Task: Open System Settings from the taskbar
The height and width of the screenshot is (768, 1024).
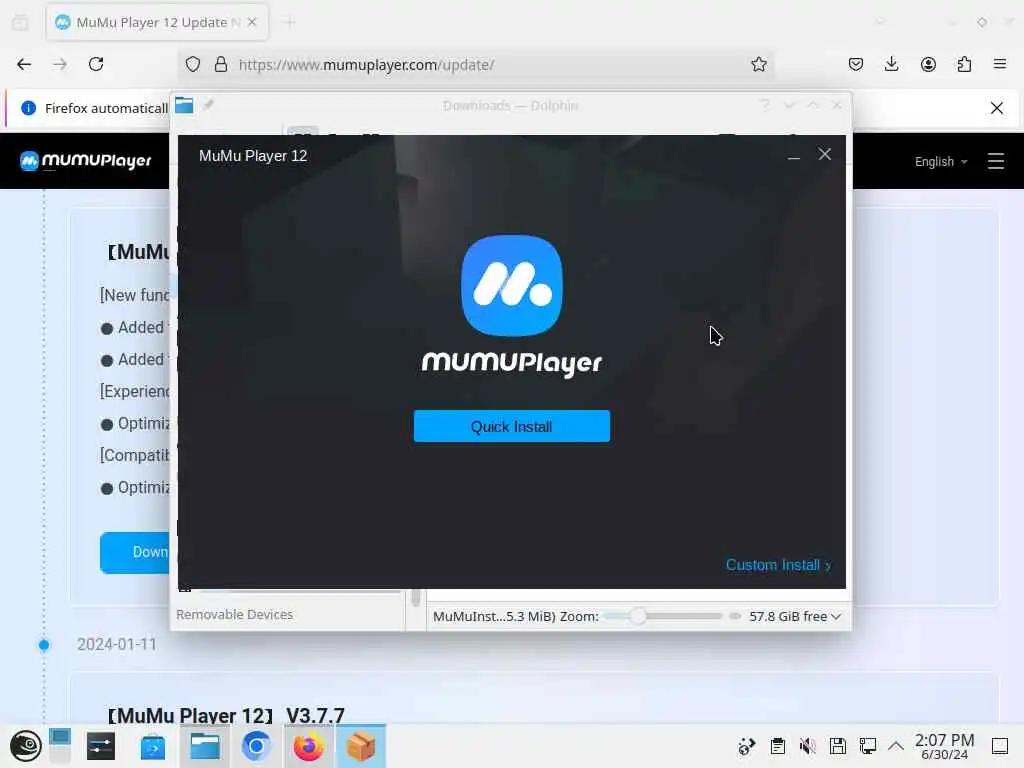Action: click(x=101, y=746)
